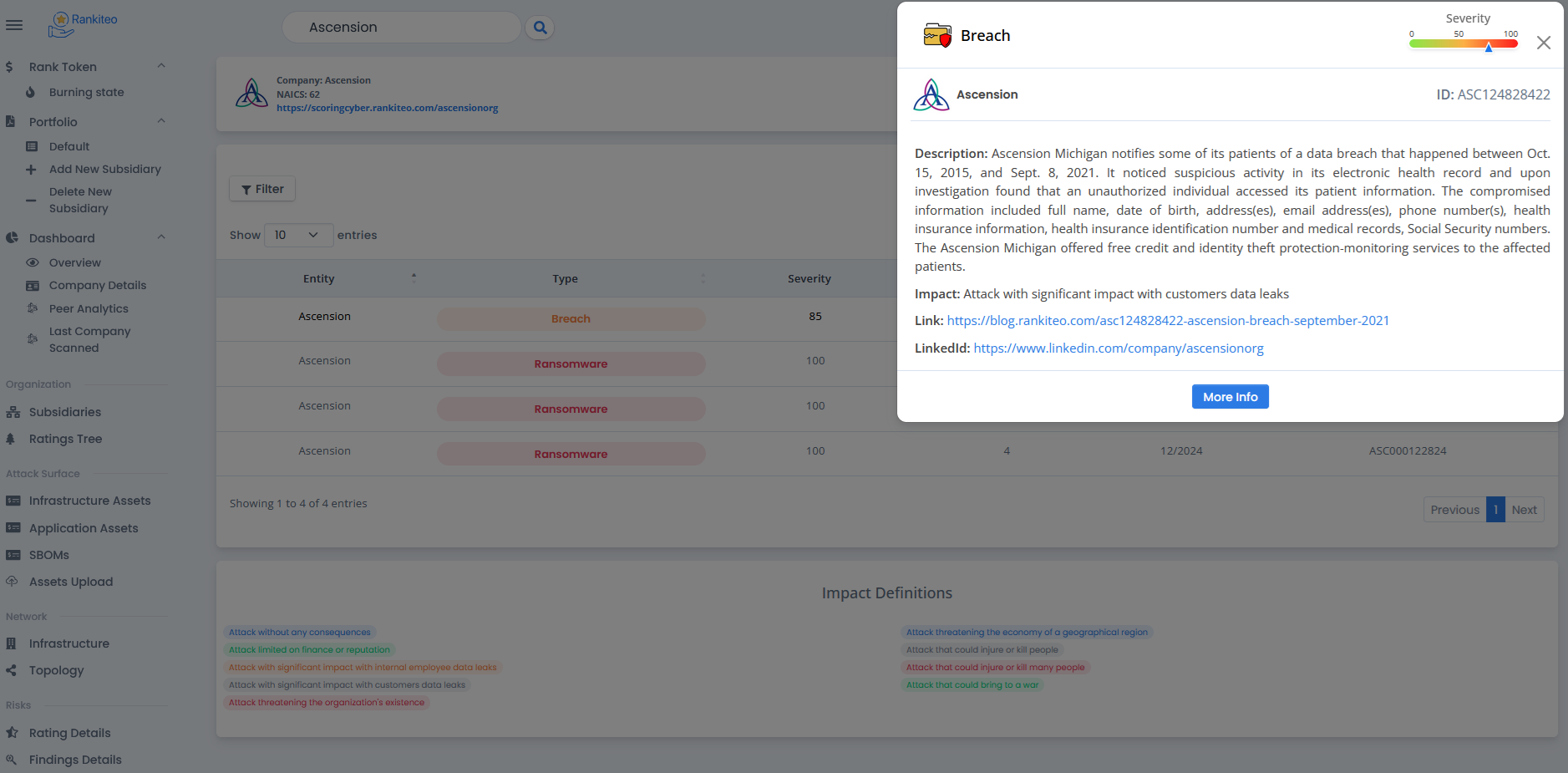Open the rankiteo blog breach link
The image size is (1568, 773).
1167,321
